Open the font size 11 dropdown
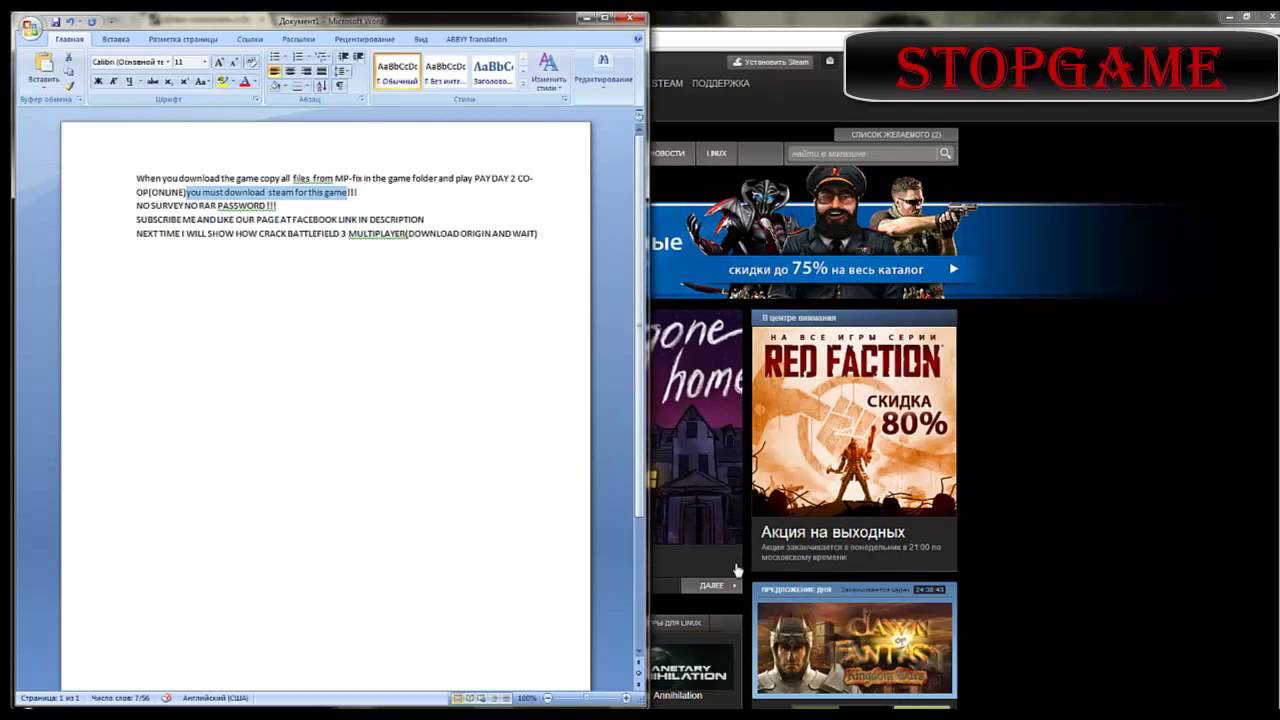 (205, 62)
